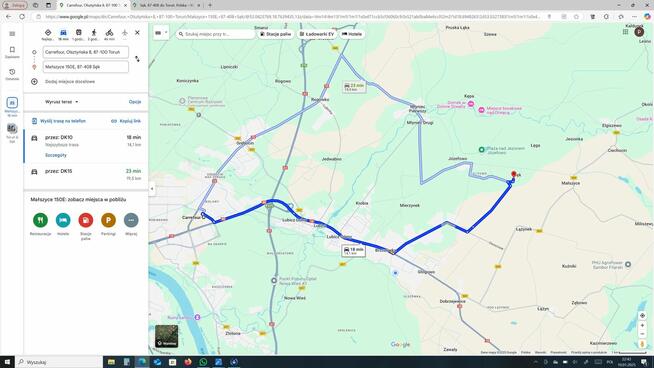Open the Google apps grid
This screenshot has height=368, width=654.
point(625,32)
